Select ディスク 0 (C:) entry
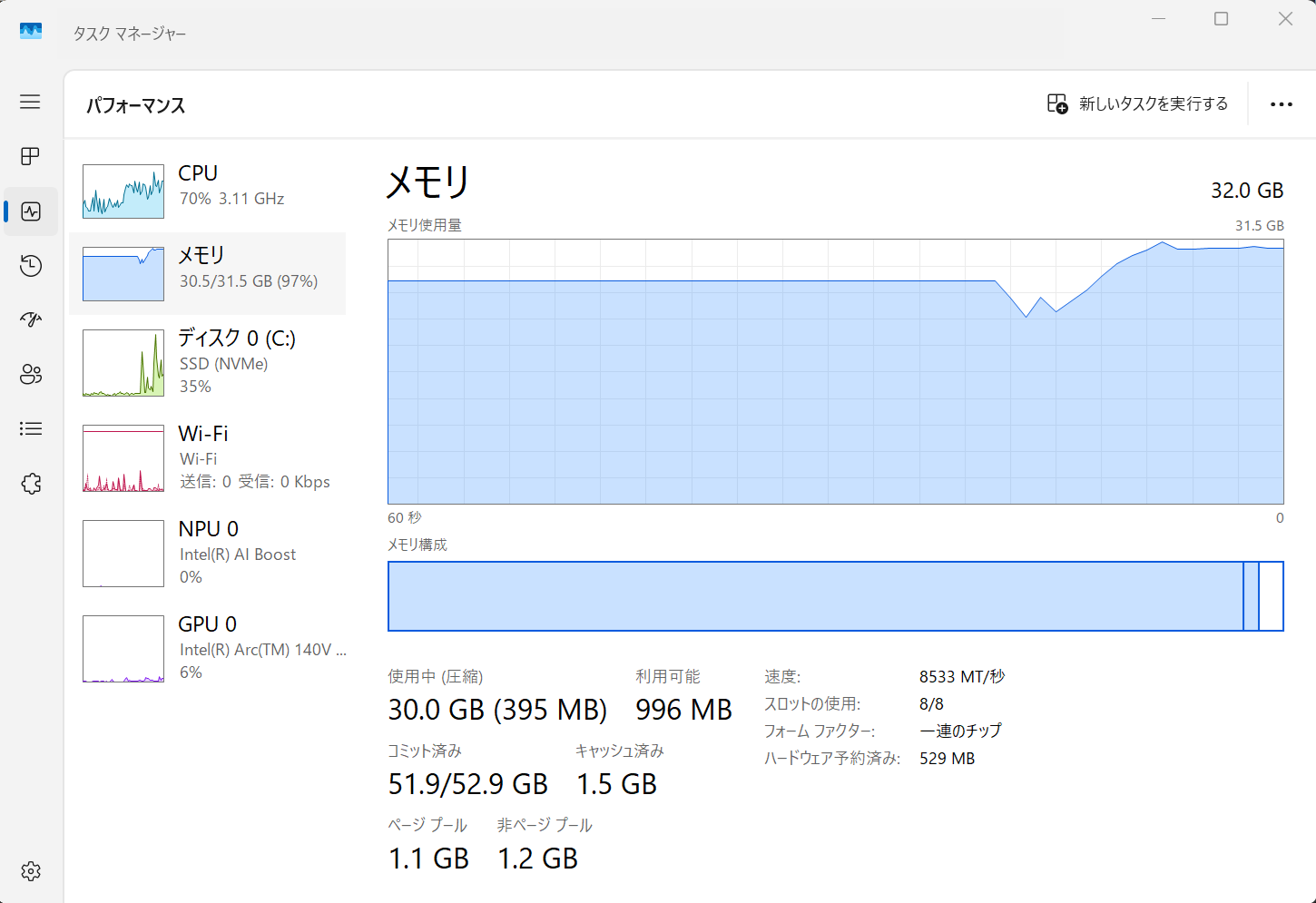The image size is (1316, 903). (x=208, y=362)
